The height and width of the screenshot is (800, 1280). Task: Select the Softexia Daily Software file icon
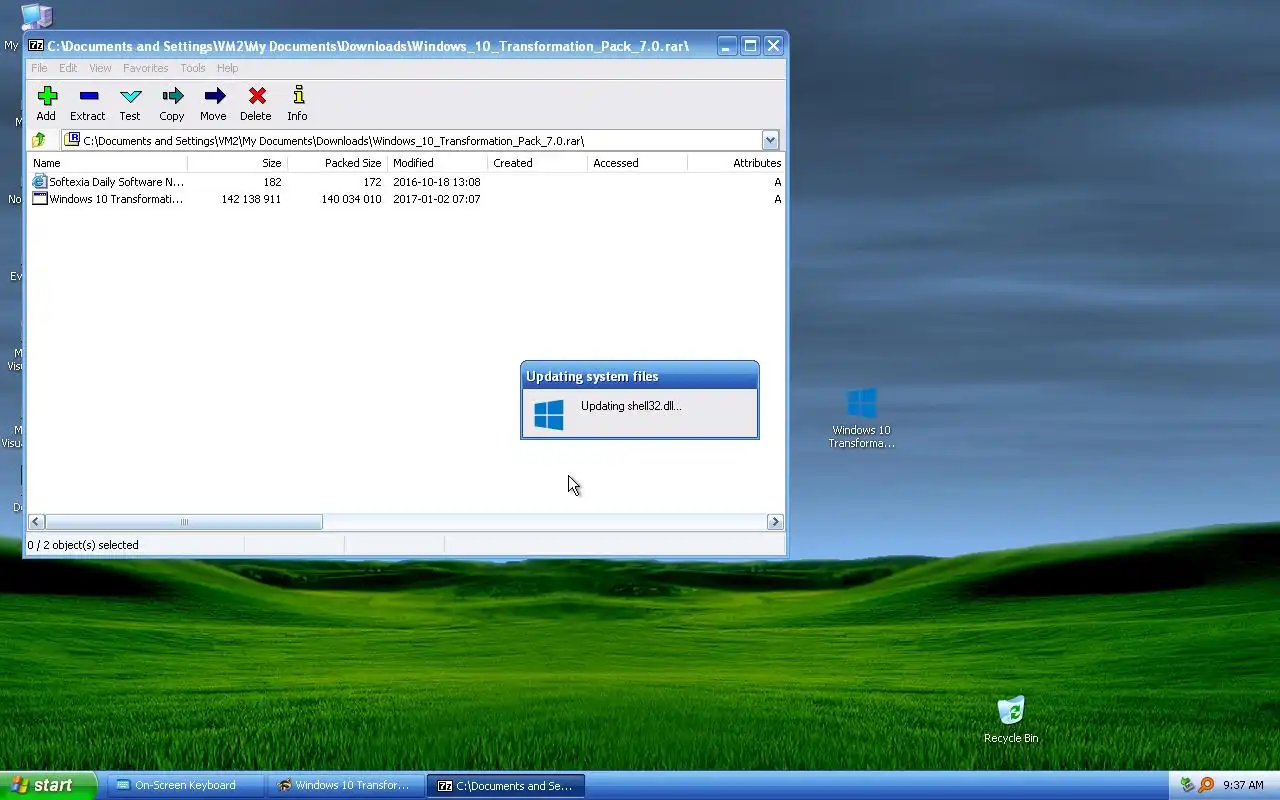[x=40, y=182]
